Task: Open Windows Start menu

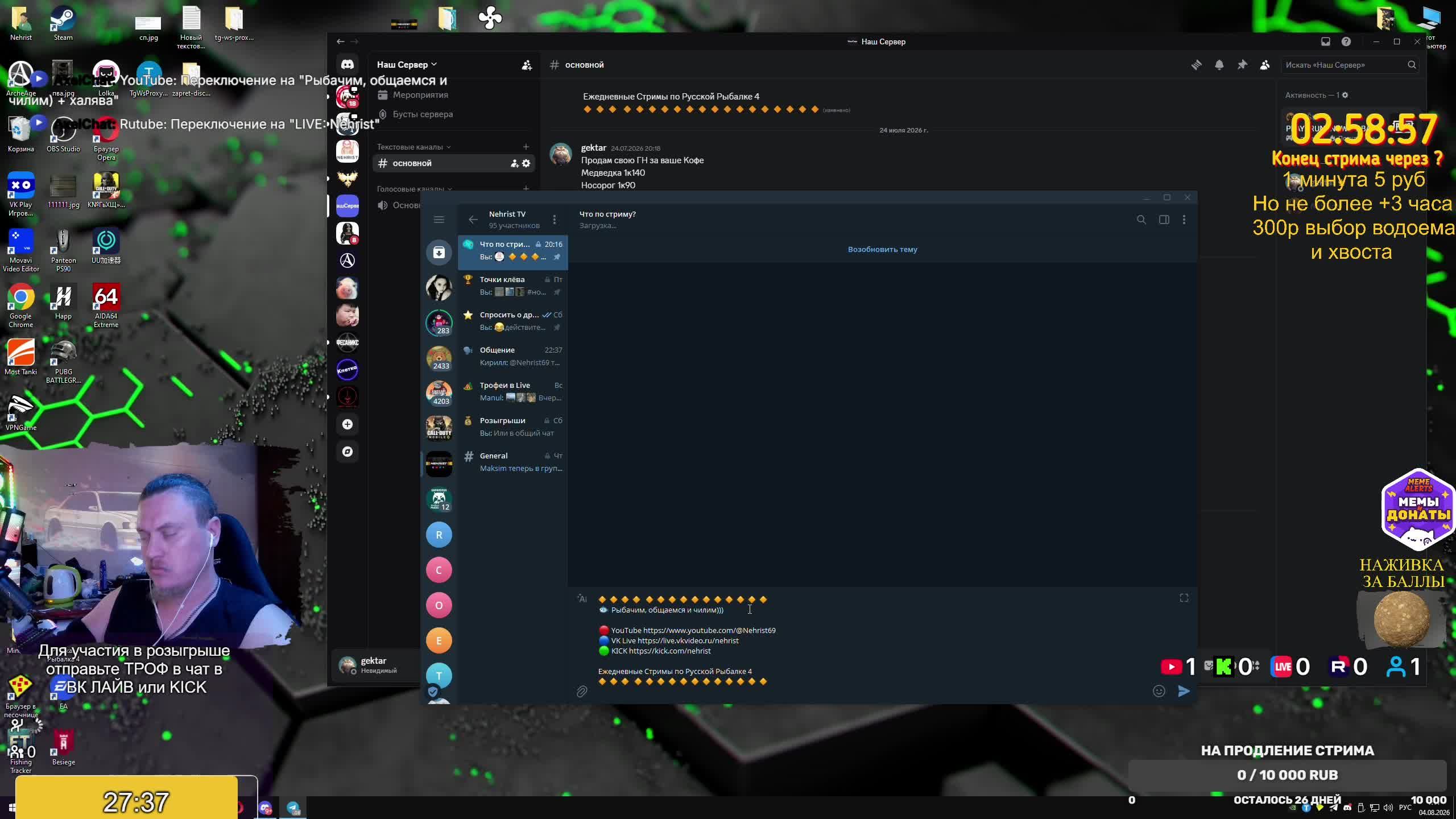Action: pyautogui.click(x=11, y=808)
